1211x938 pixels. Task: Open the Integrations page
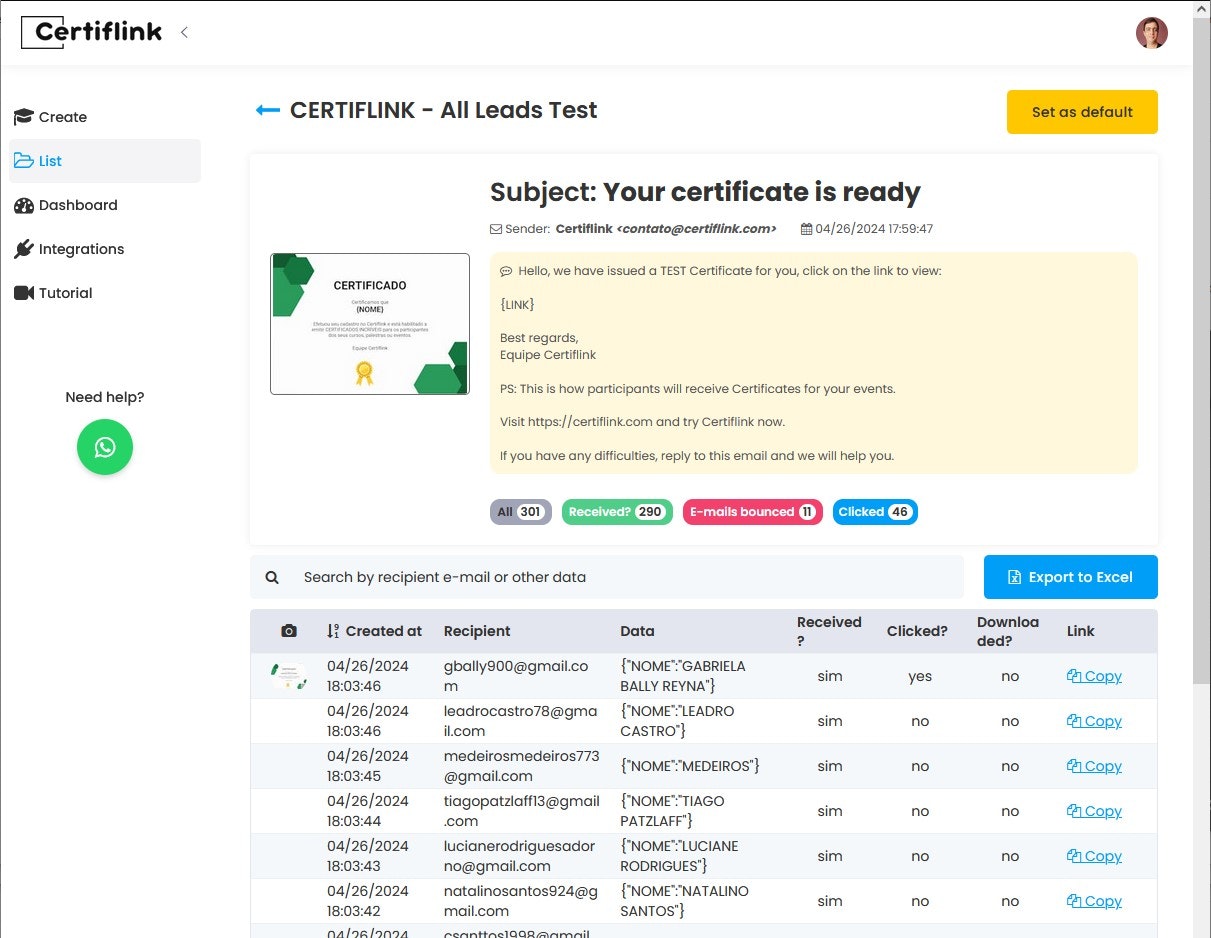coord(105,249)
